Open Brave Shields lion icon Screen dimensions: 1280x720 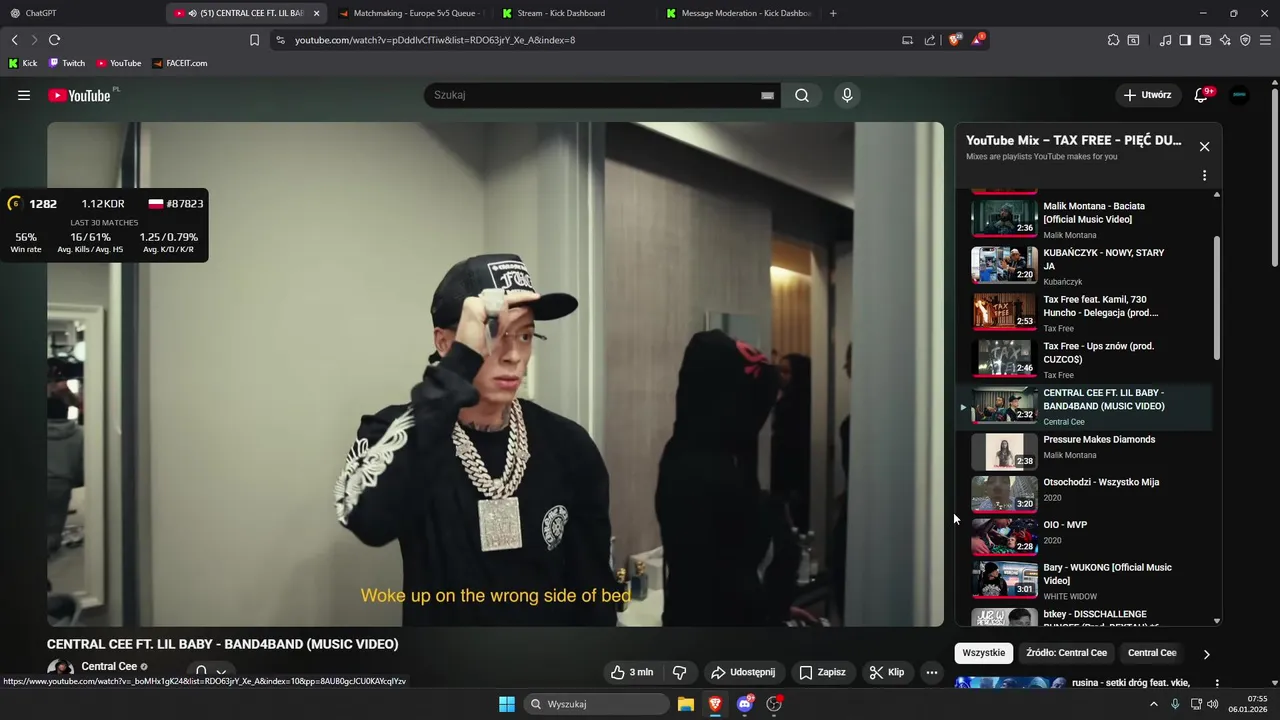[955, 40]
